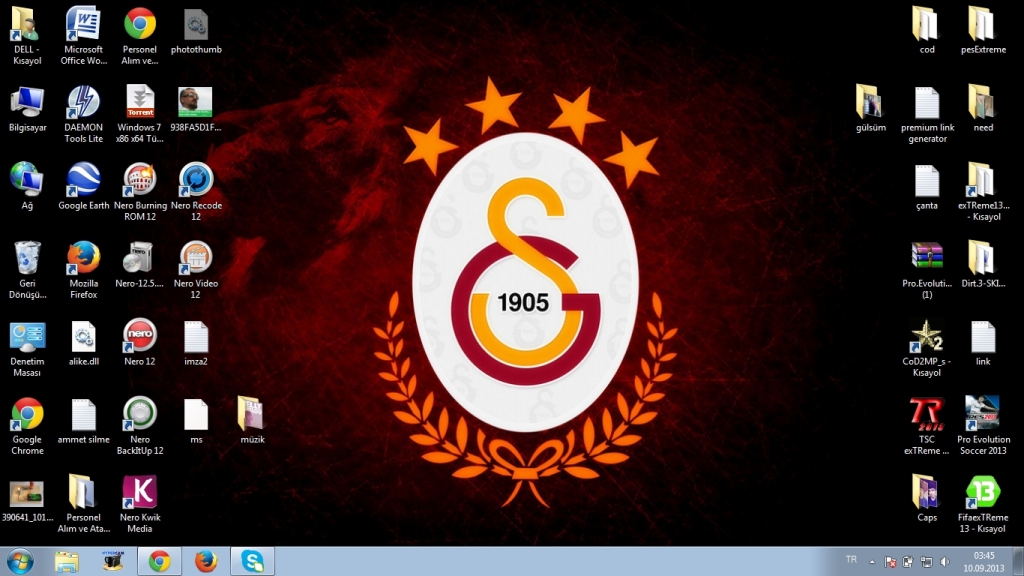This screenshot has height=576, width=1024.
Task: Open the network status tray icon
Action: coord(926,562)
